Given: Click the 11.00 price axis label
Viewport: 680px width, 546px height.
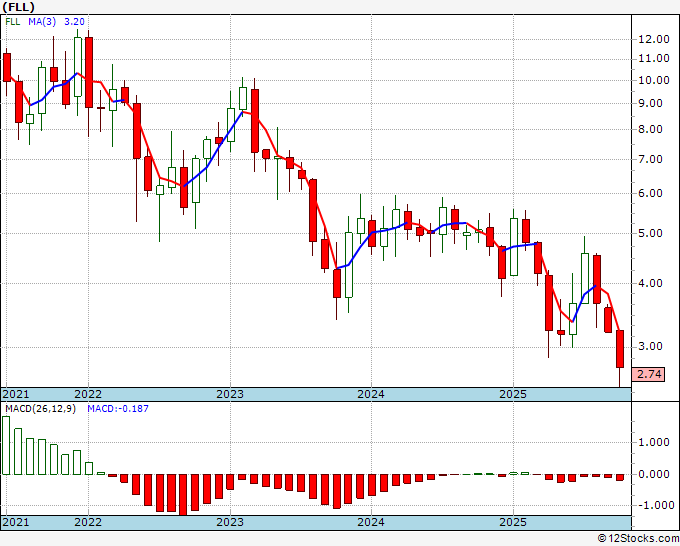Looking at the screenshot, I should pyautogui.click(x=654, y=59).
